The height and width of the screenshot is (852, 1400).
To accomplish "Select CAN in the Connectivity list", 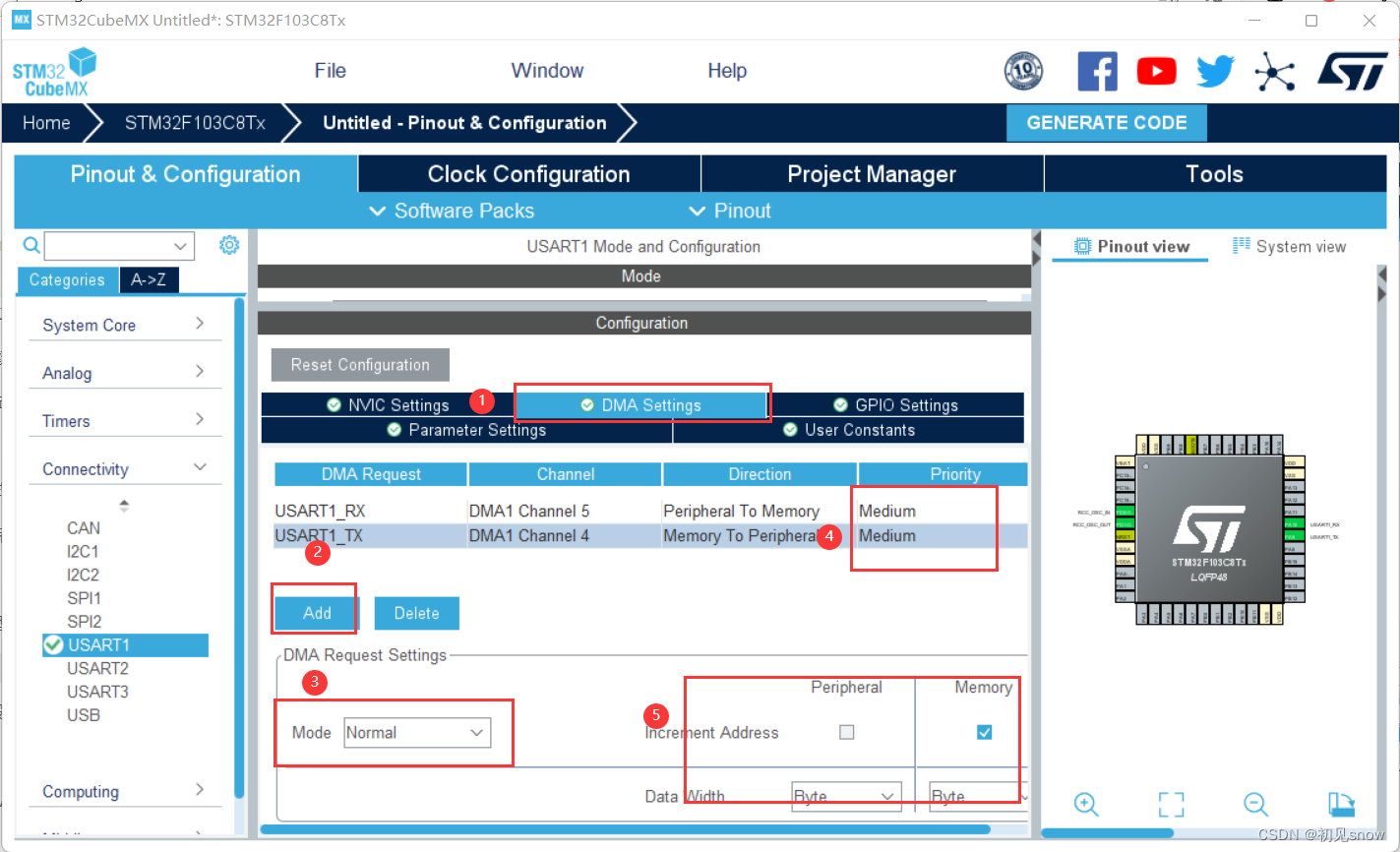I will pos(84,528).
